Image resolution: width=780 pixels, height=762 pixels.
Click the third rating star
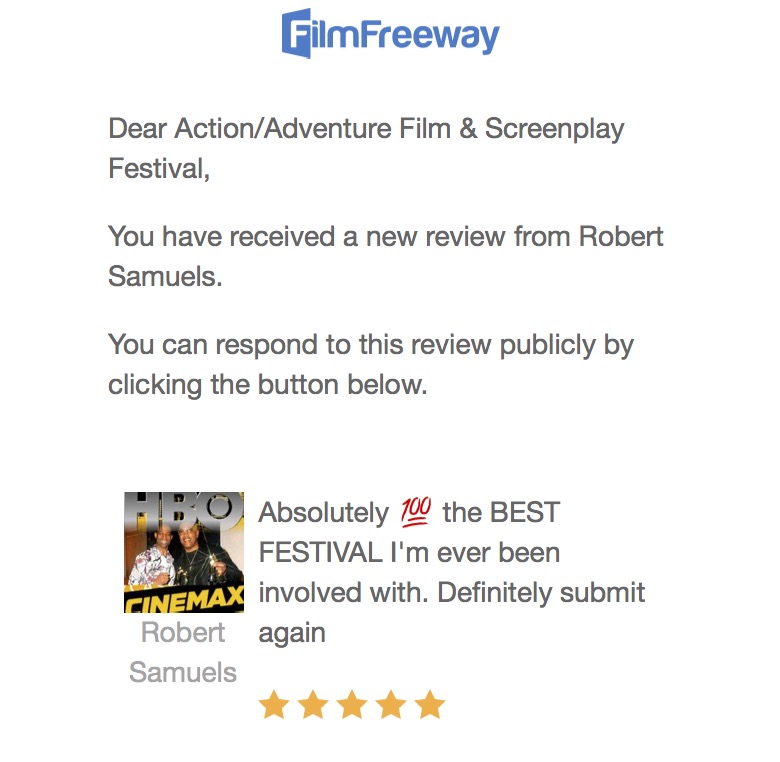point(352,705)
